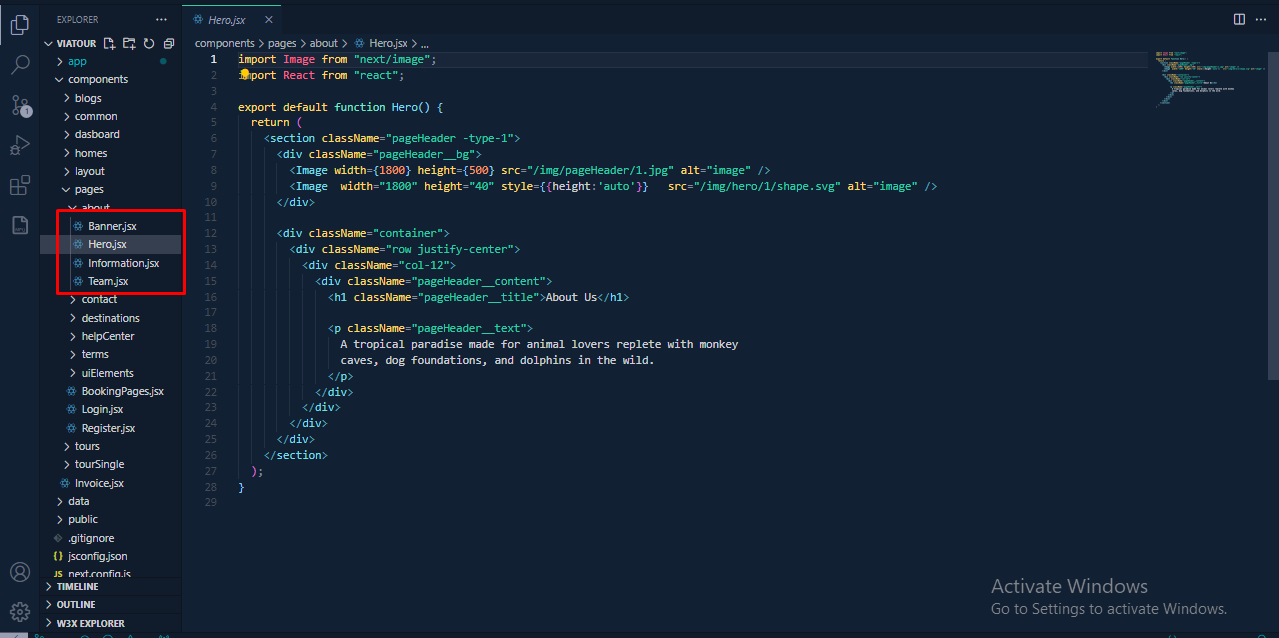
Task: Open the Extensions view
Action: (x=19, y=186)
